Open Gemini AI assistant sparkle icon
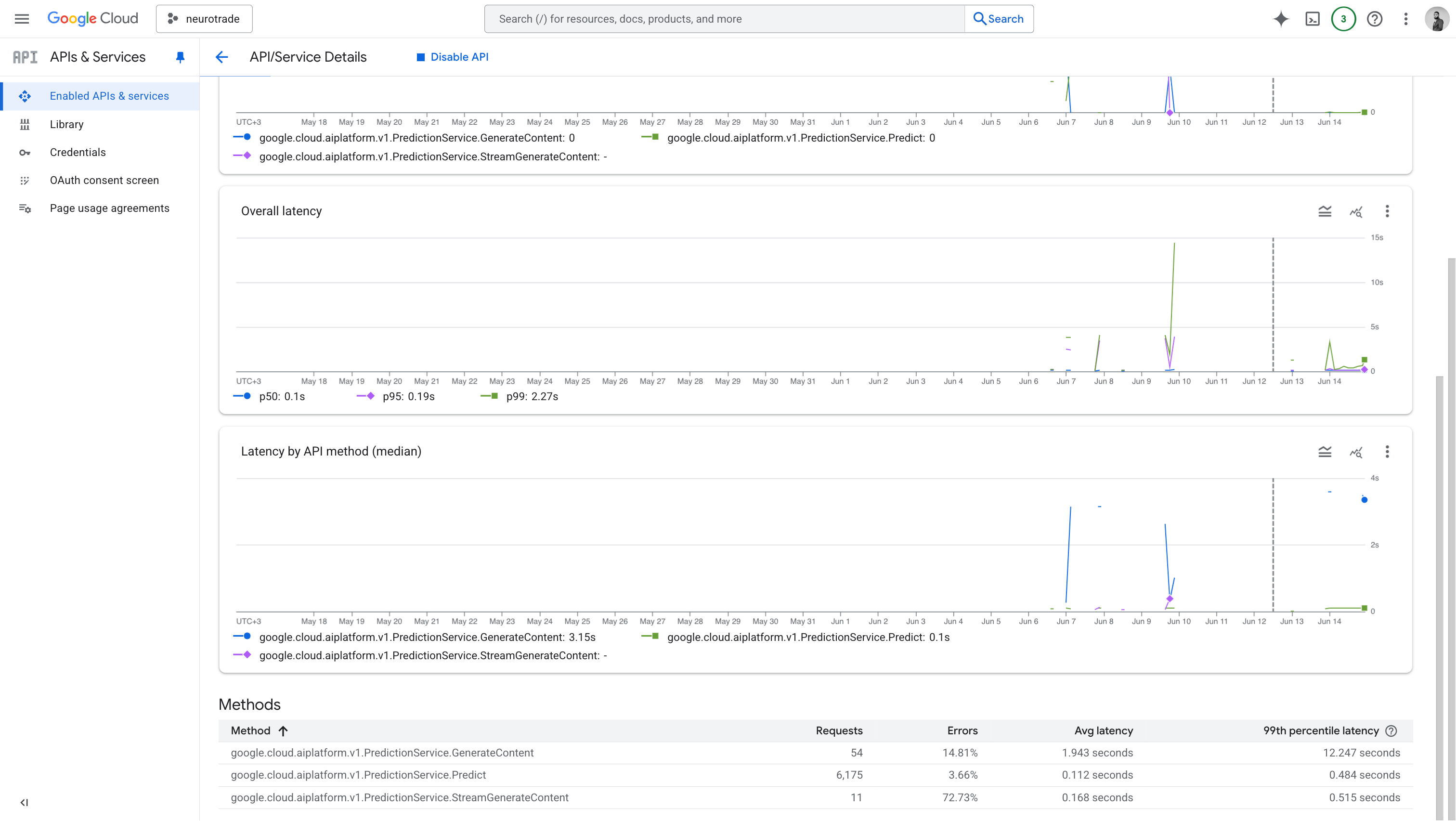Viewport: 1456px width, 821px height. tap(1281, 19)
